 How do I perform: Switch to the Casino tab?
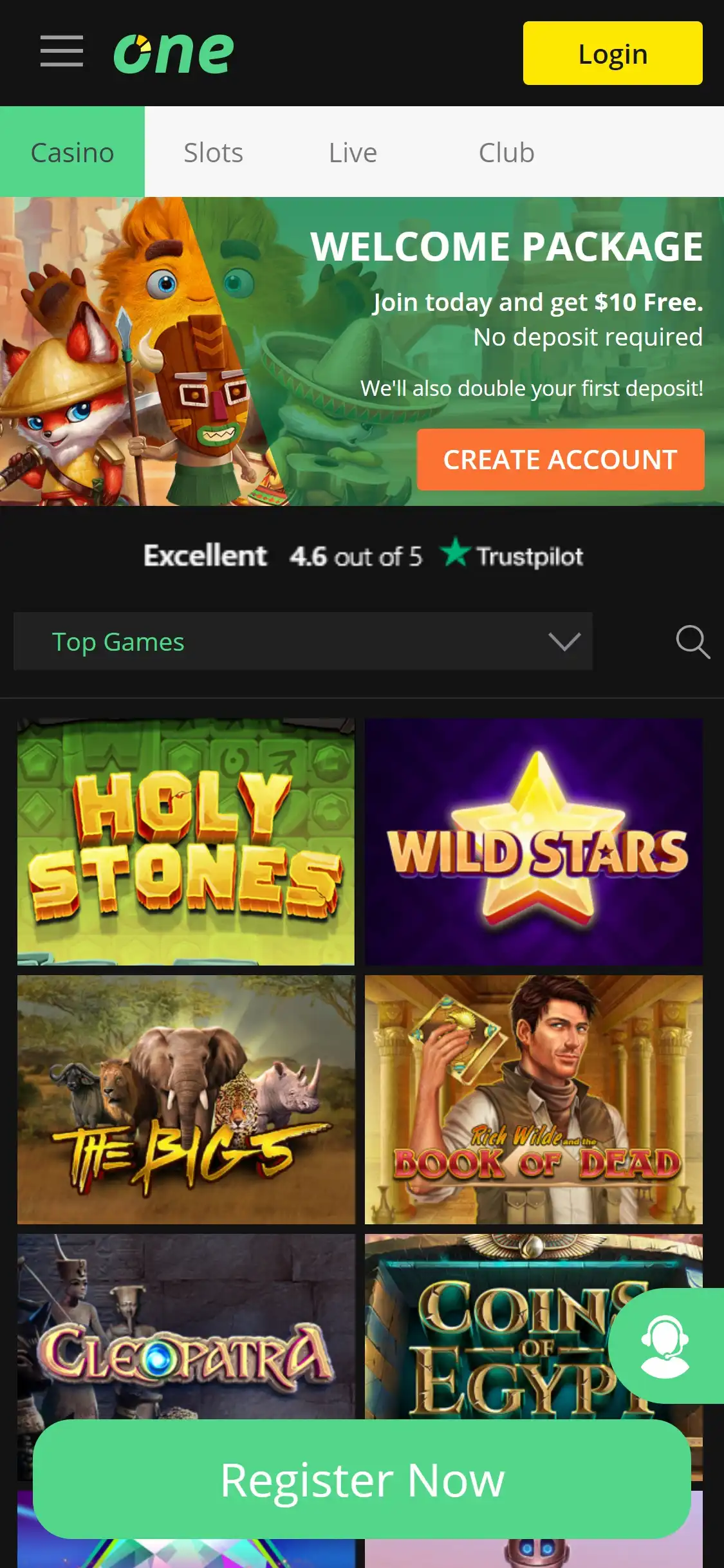[x=72, y=153]
